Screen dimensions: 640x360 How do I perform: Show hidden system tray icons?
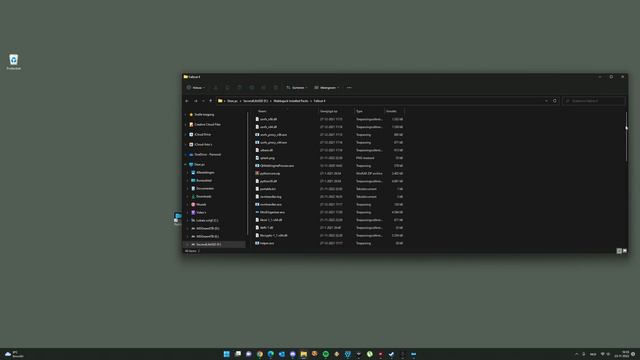coord(576,354)
